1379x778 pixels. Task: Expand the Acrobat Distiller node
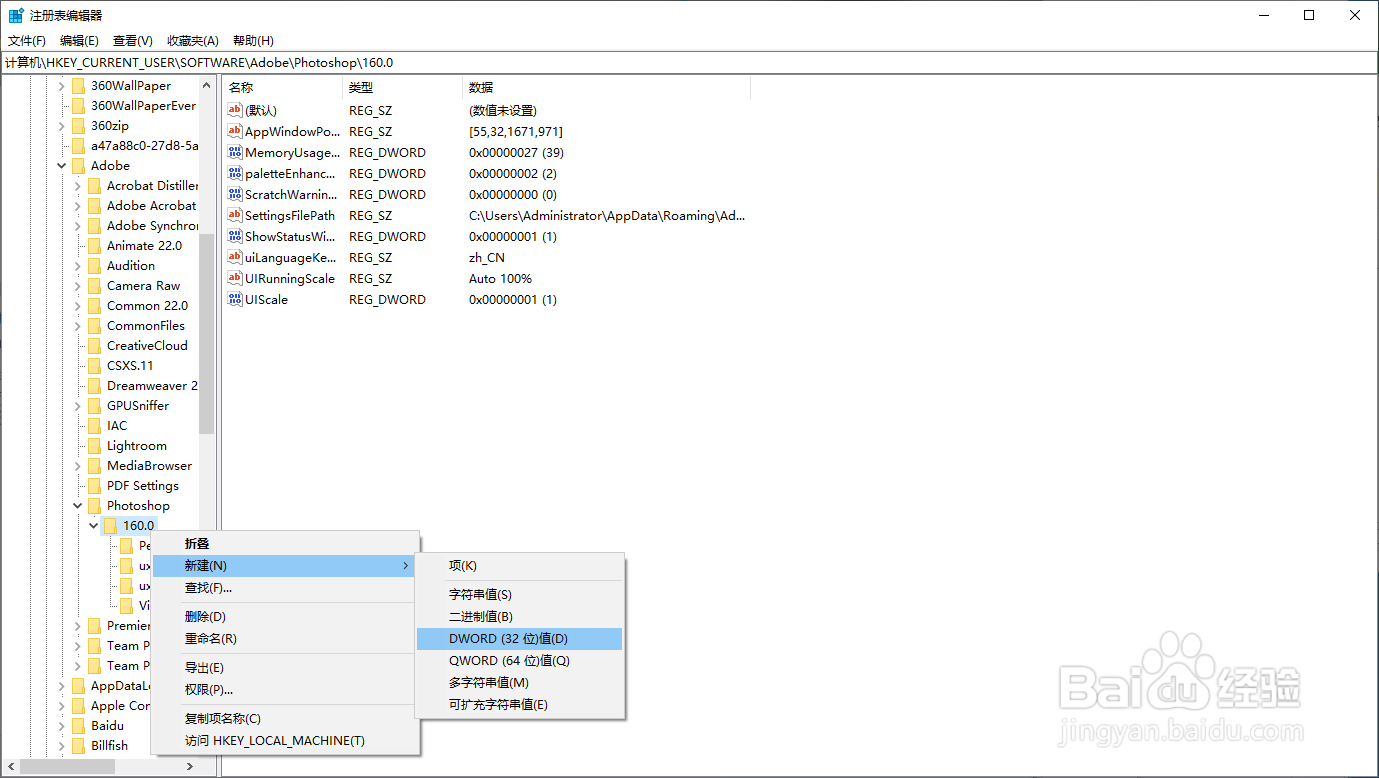(x=78, y=185)
